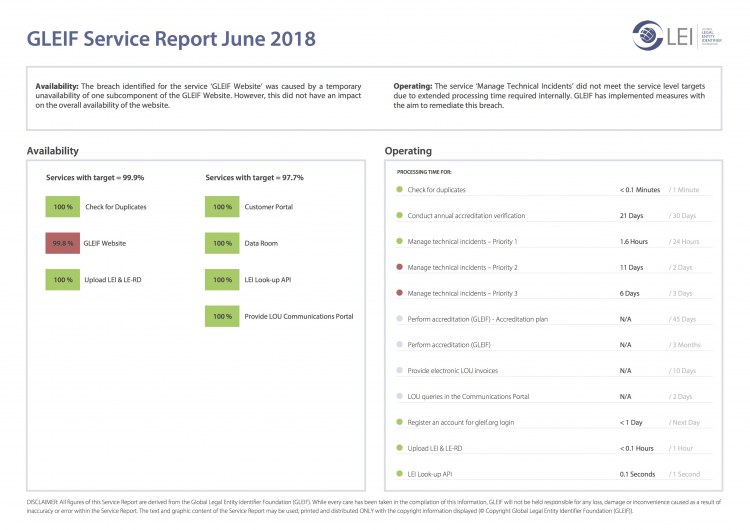The height and width of the screenshot is (530, 750).
Task: Select the green dot for Register an account for gleif.org login
Action: [400, 422]
